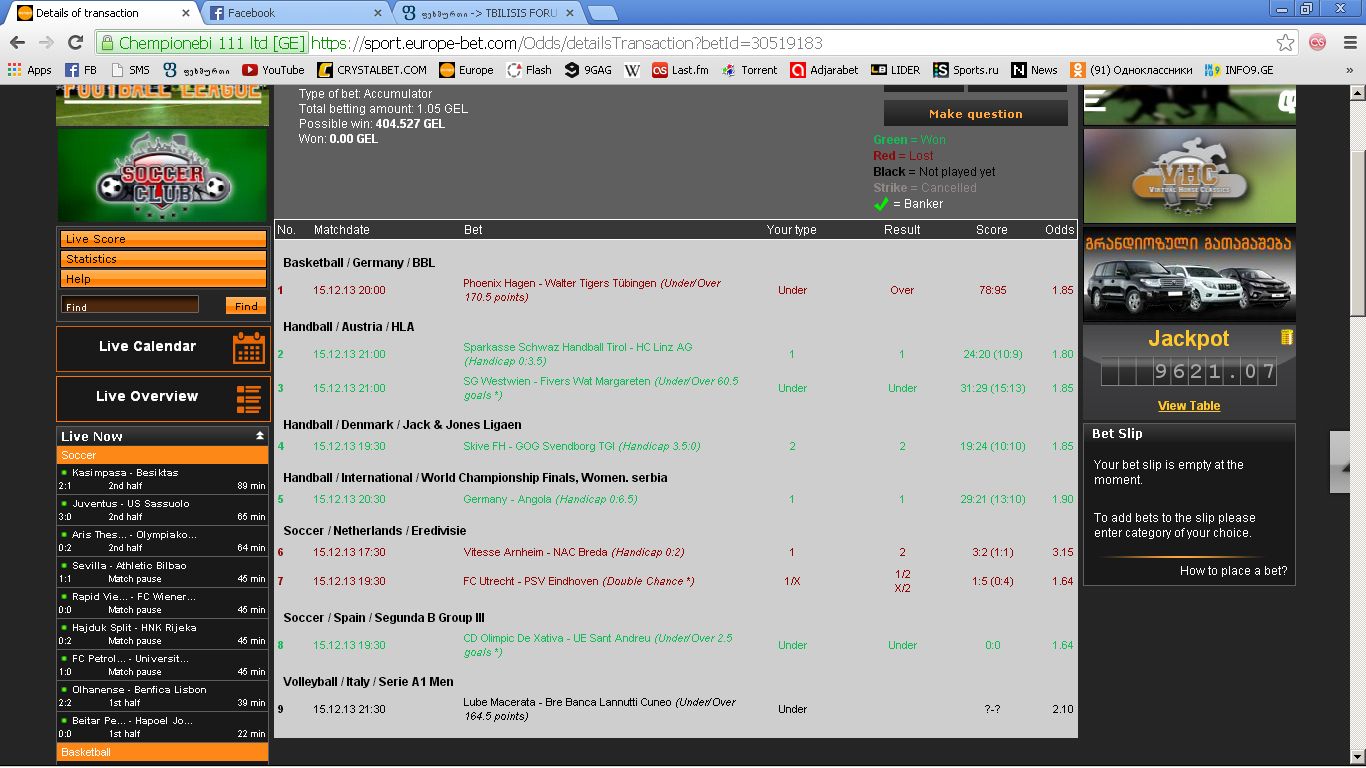Open the Jackpot View Table link
The height and width of the screenshot is (768, 1366).
(1189, 406)
